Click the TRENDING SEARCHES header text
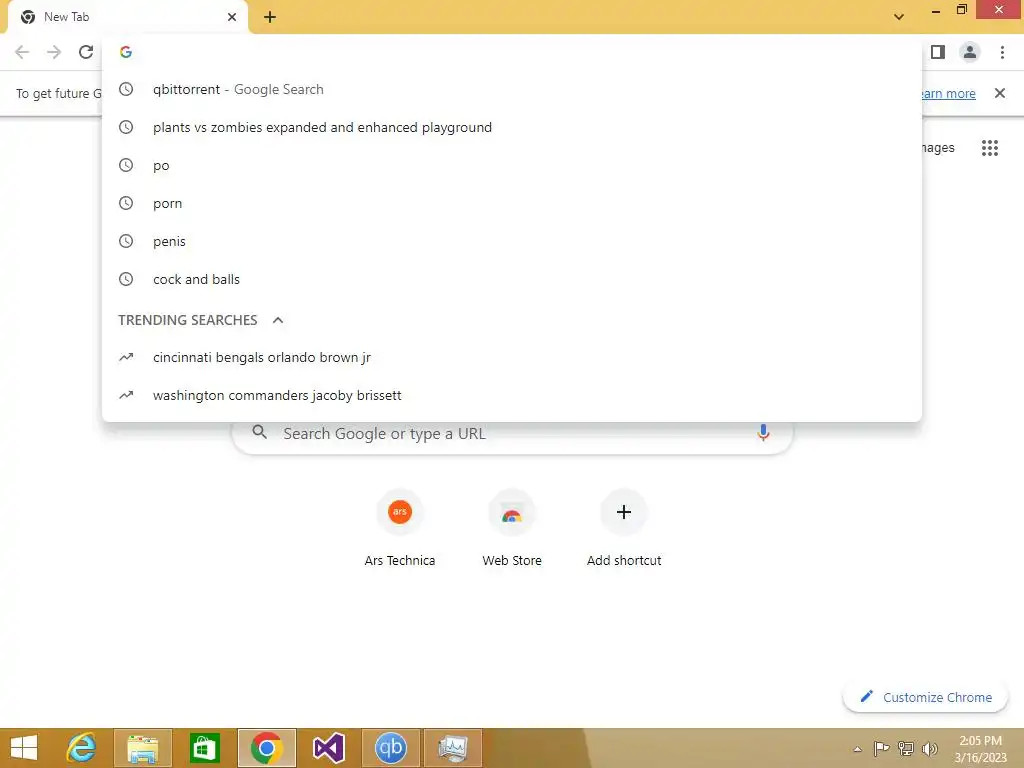This screenshot has height=768, width=1024. (188, 320)
